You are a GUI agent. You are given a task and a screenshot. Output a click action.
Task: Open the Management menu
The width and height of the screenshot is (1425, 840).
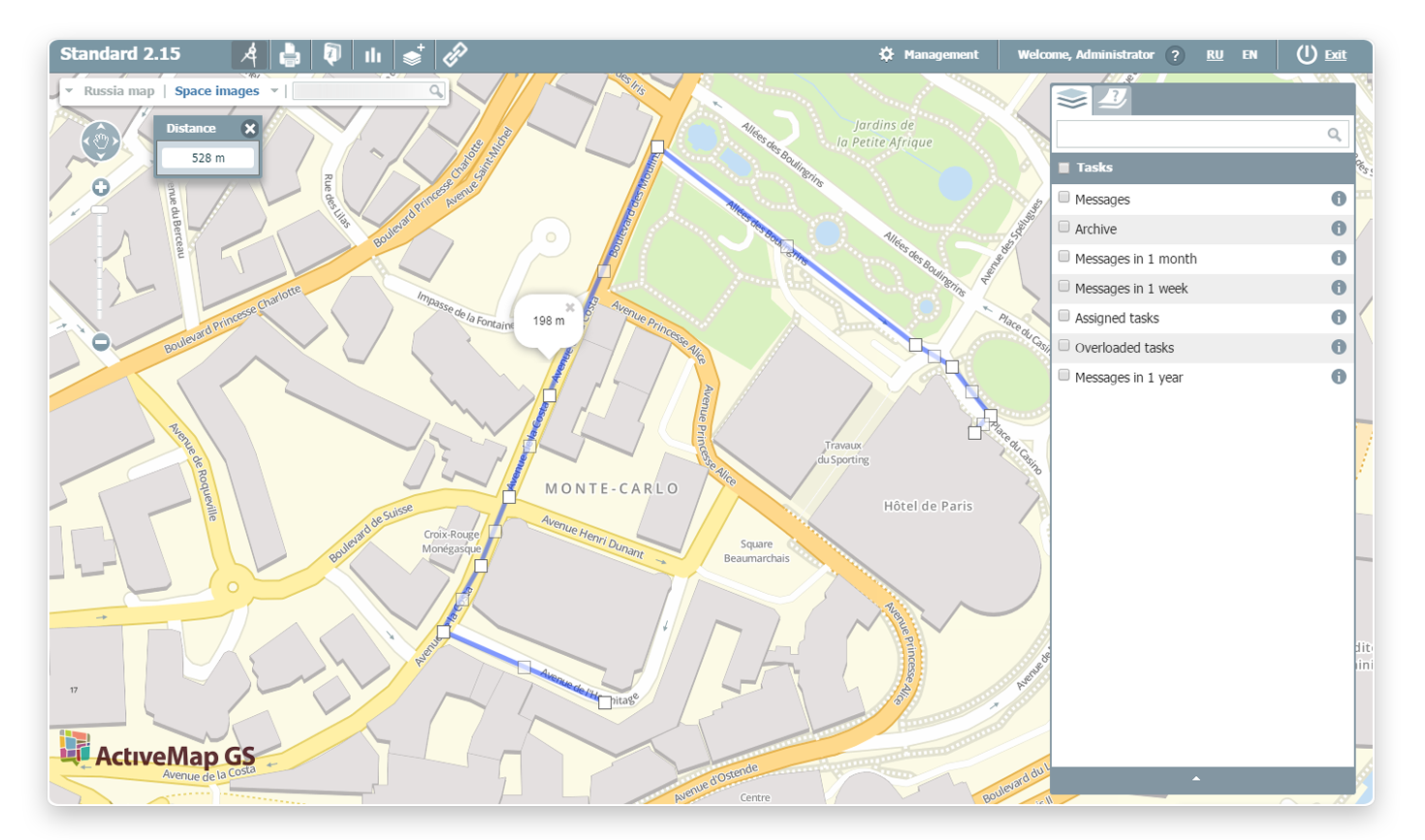pos(929,55)
